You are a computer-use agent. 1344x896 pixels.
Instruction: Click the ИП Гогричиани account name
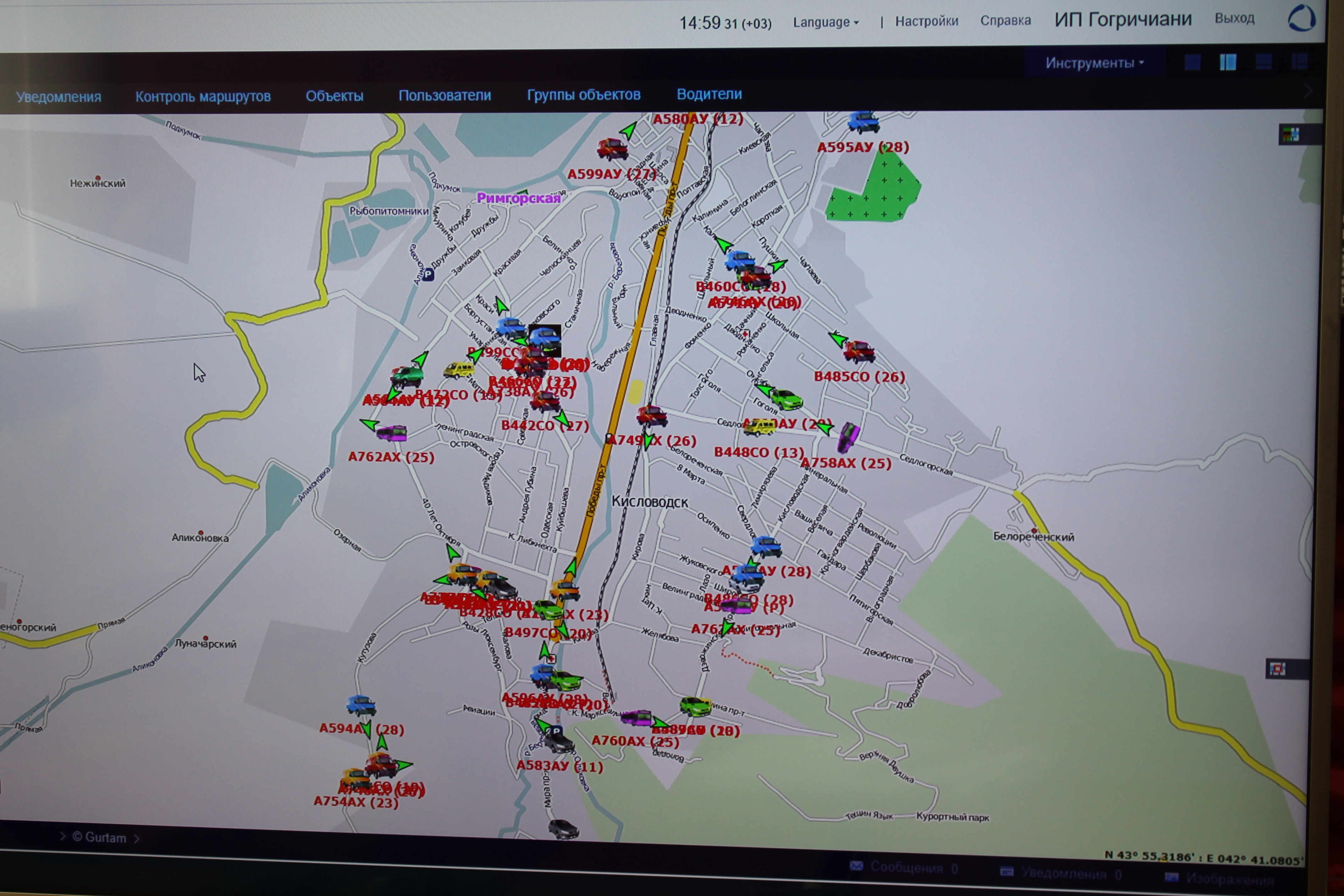point(1123,20)
